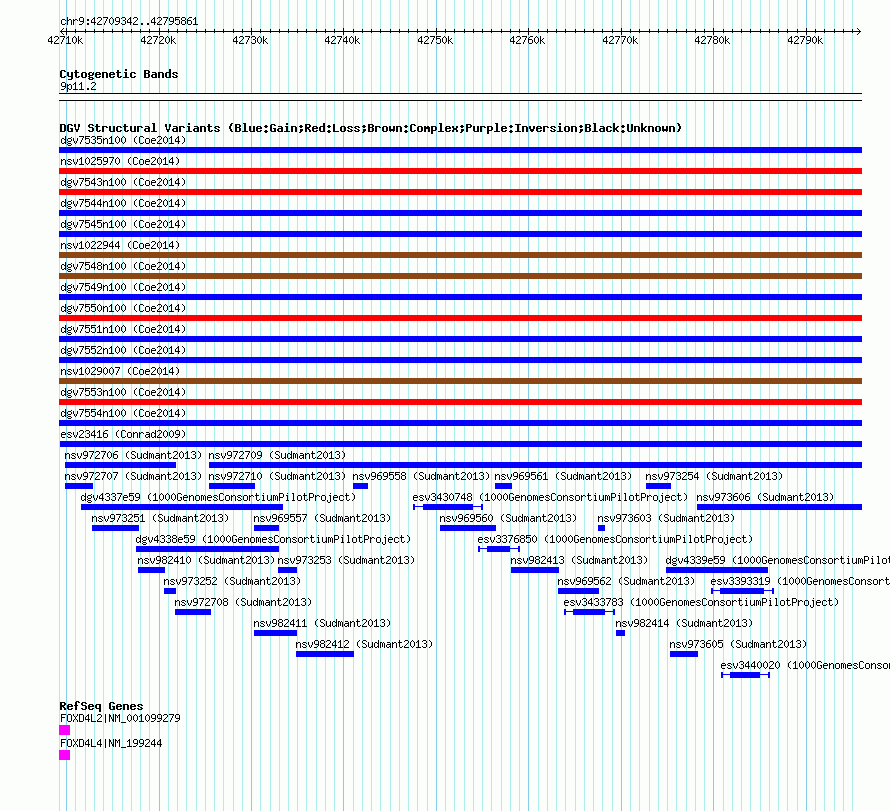Click the nsv972710 (Sudmant2013) variant label
The width and height of the screenshot is (890, 811).
pyautogui.click(x=277, y=476)
